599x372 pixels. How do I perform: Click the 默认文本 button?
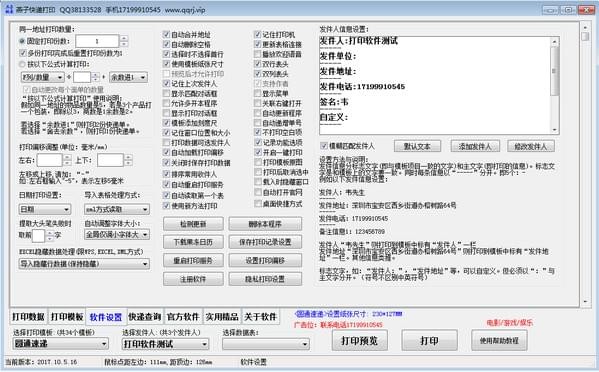(417, 146)
